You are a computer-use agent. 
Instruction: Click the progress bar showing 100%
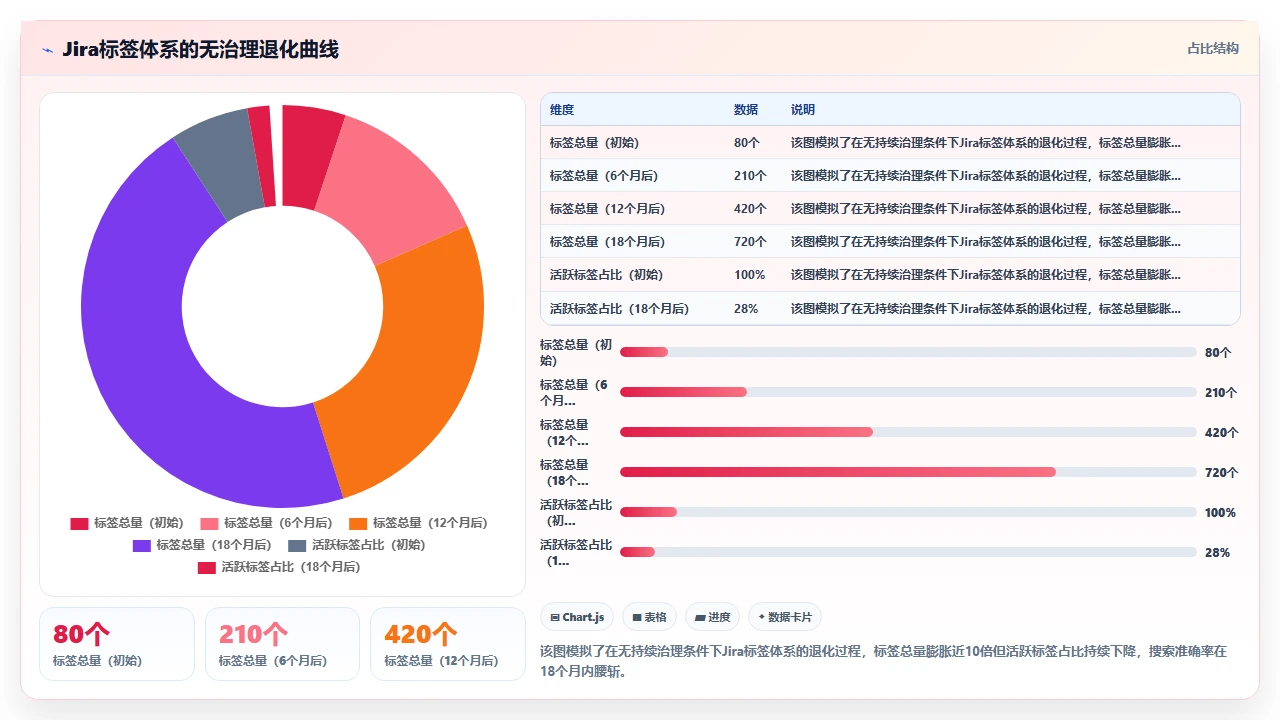pyautogui.click(x=908, y=512)
